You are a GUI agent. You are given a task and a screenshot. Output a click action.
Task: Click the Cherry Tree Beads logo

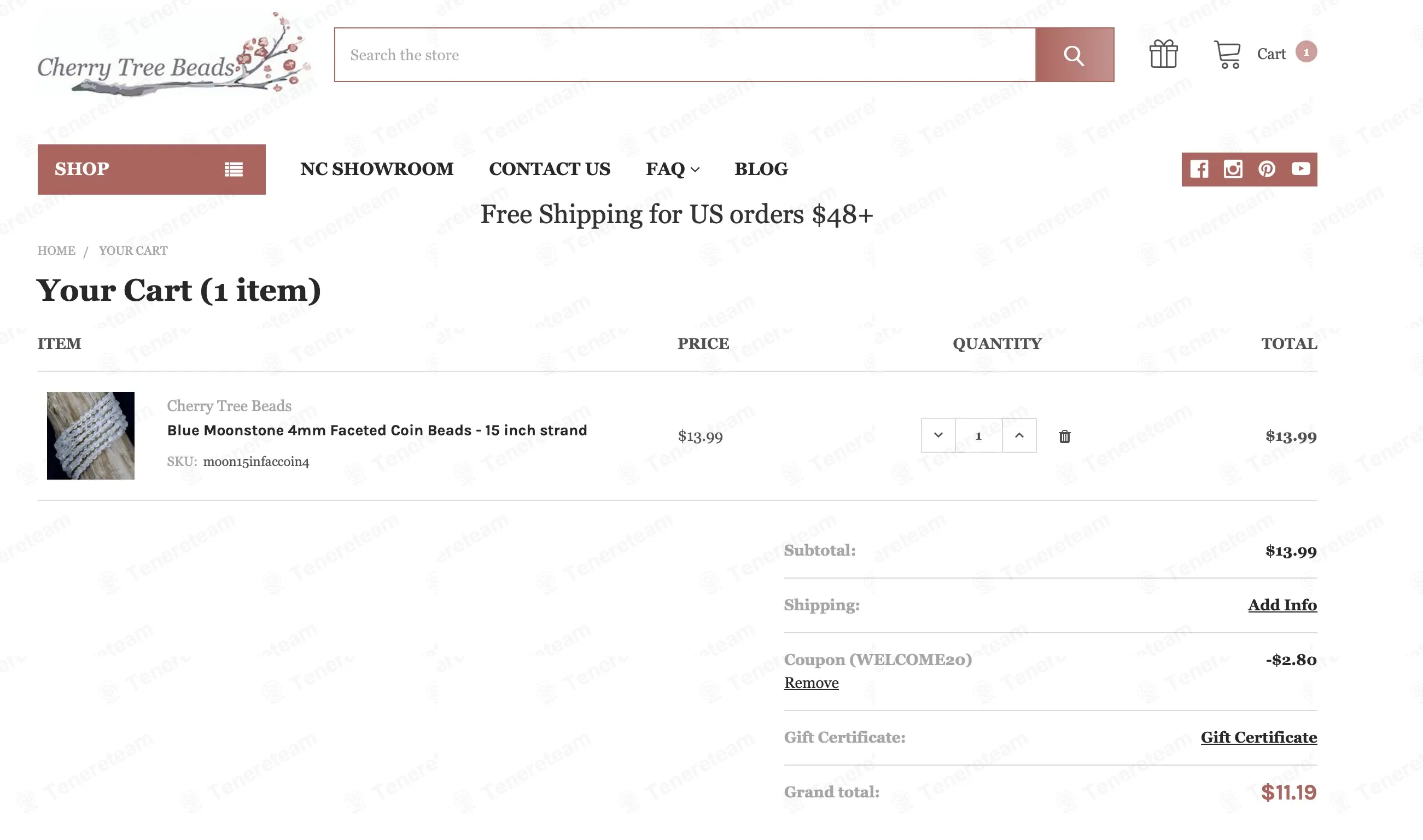pos(174,55)
